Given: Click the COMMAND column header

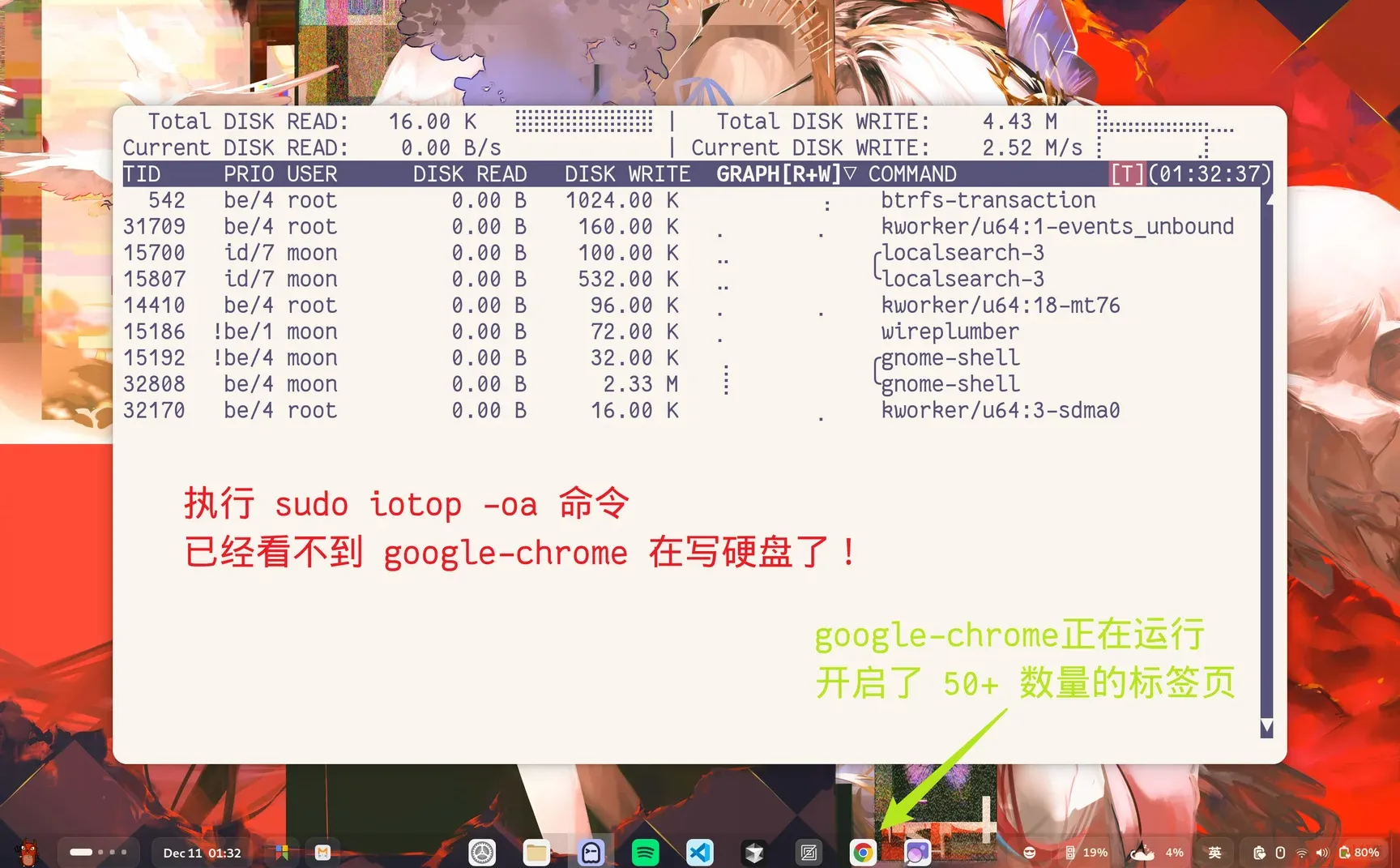Looking at the screenshot, I should [x=911, y=173].
